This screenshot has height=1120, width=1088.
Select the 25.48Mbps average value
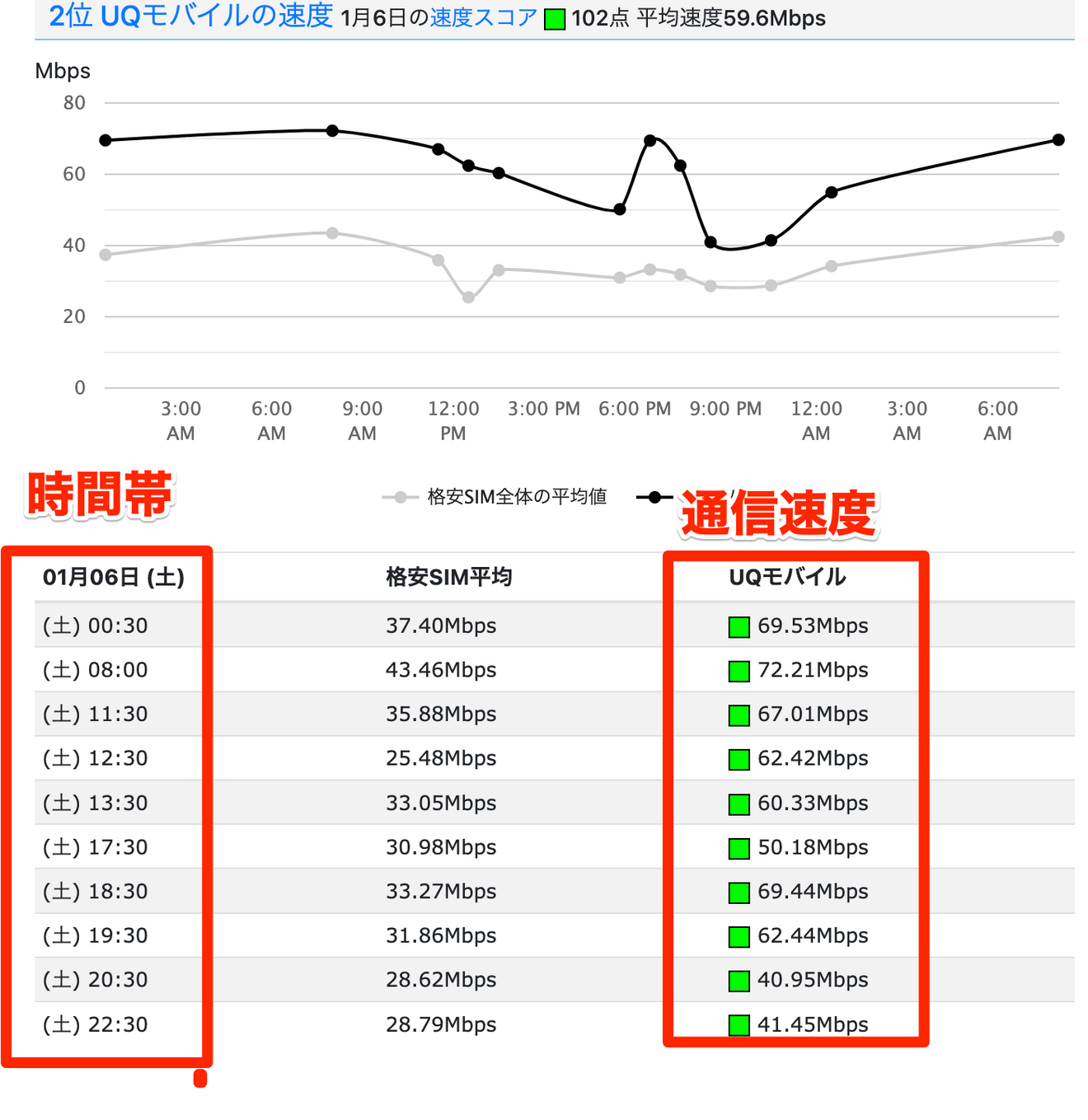click(441, 758)
